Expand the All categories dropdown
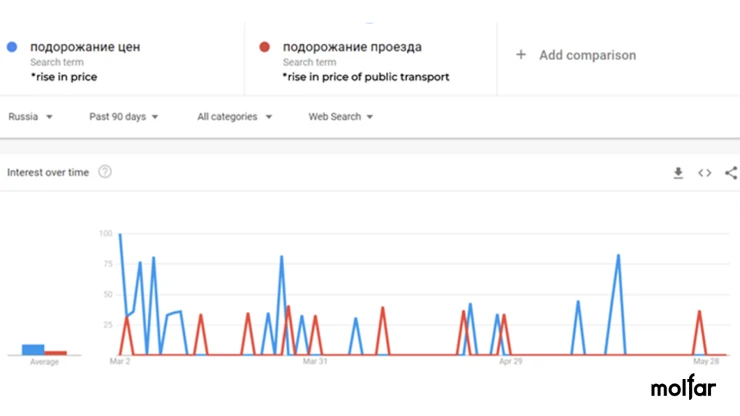This screenshot has width=740, height=416. [x=235, y=117]
